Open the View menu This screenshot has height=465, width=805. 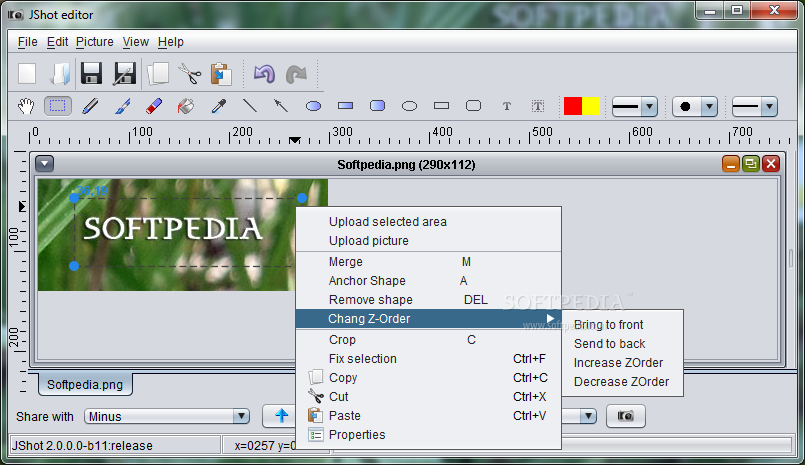pos(136,42)
